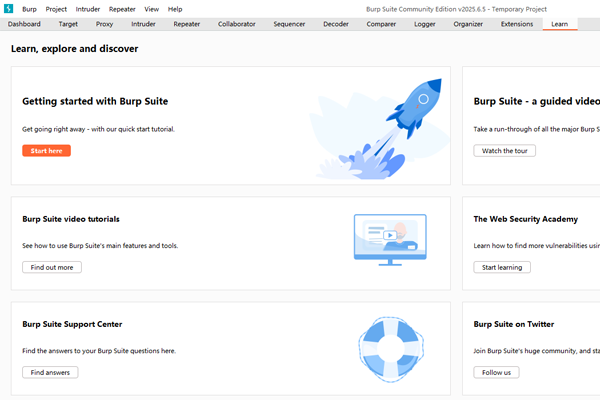Open the Extensions tab
This screenshot has width=600, height=400.
tap(517, 23)
